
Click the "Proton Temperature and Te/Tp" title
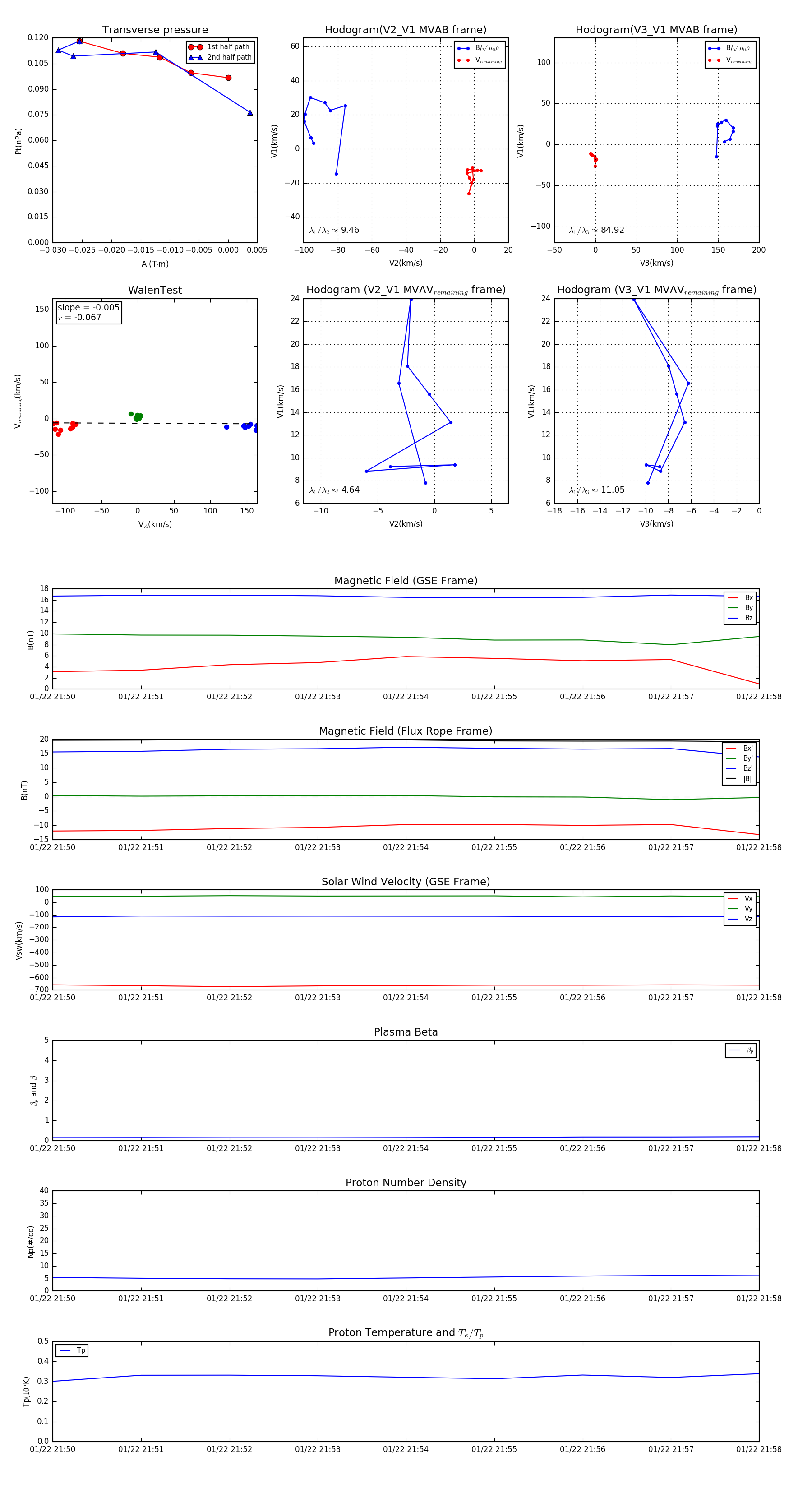[x=406, y=1332]
